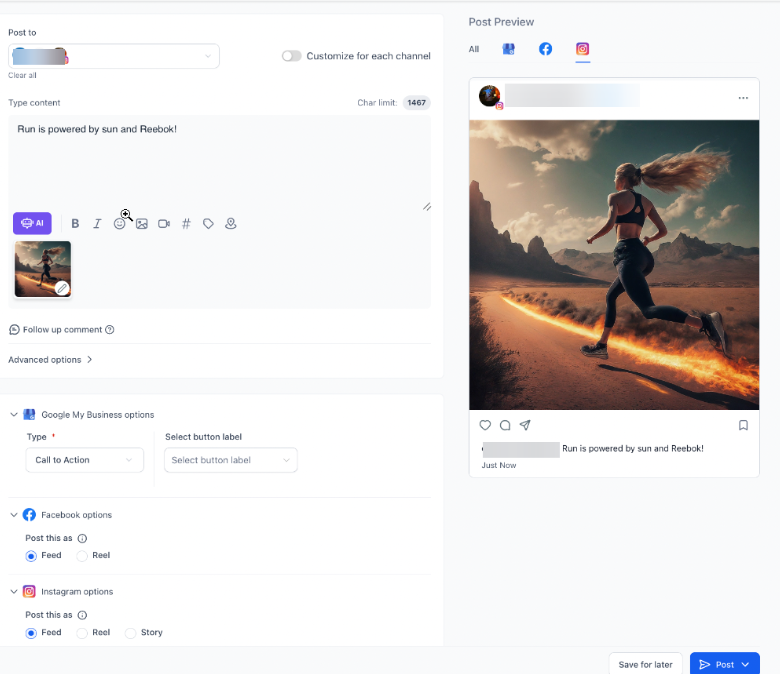Screen dimensions: 784x674
Task: Switch preview to the Facebook tab
Action: [545, 49]
